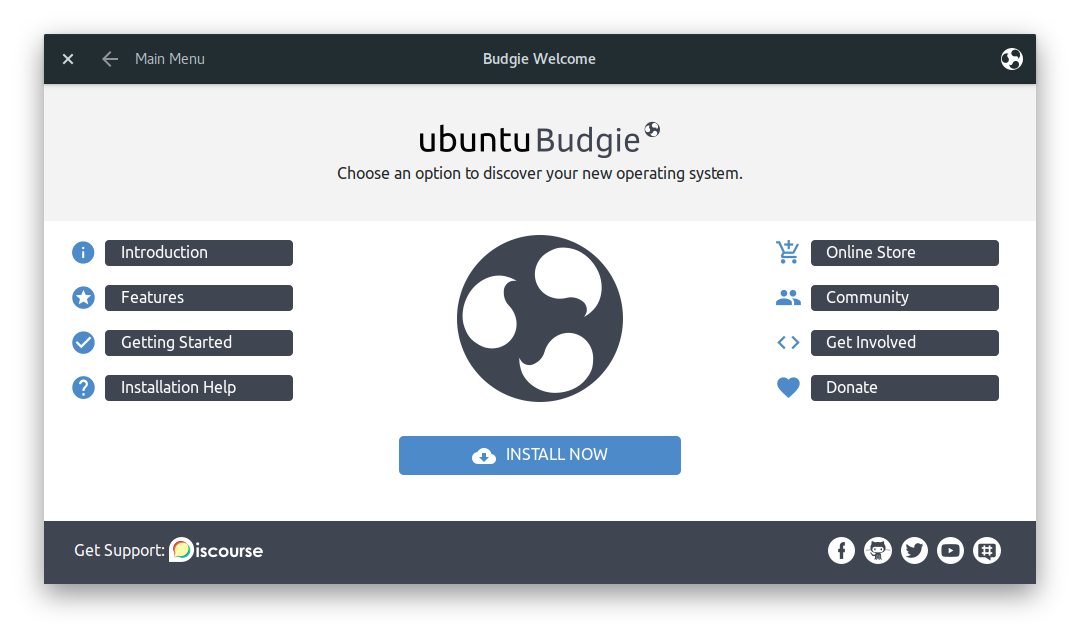Click the heart icon beside Donate
This screenshot has width=1084, height=642.
click(788, 388)
